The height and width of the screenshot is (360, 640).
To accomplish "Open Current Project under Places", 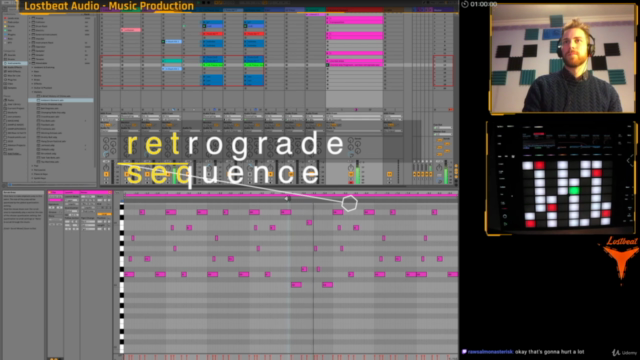I will click(15, 109).
